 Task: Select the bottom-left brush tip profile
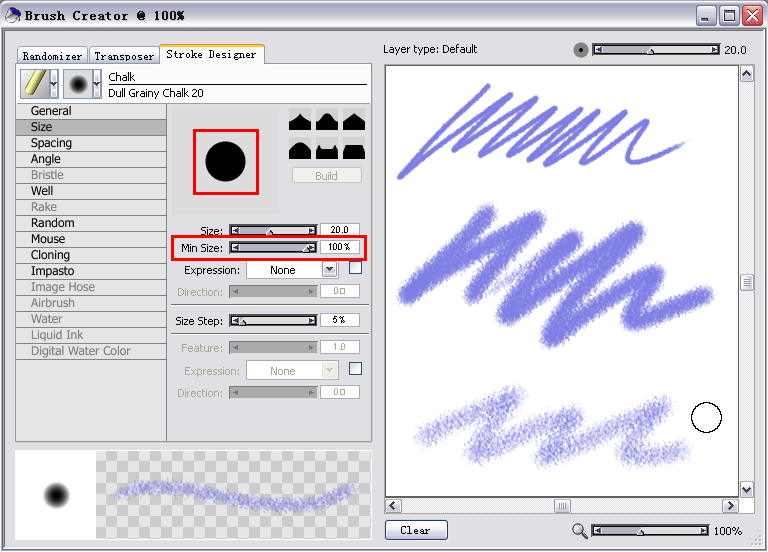click(x=301, y=150)
